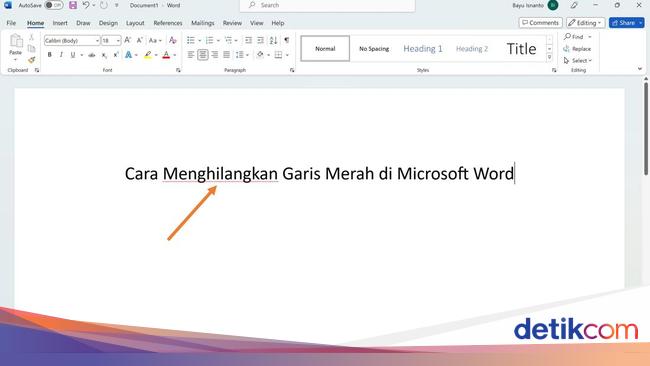Viewport: 650px width, 366px height.
Task: Open the Comments pane
Action: [541, 23]
